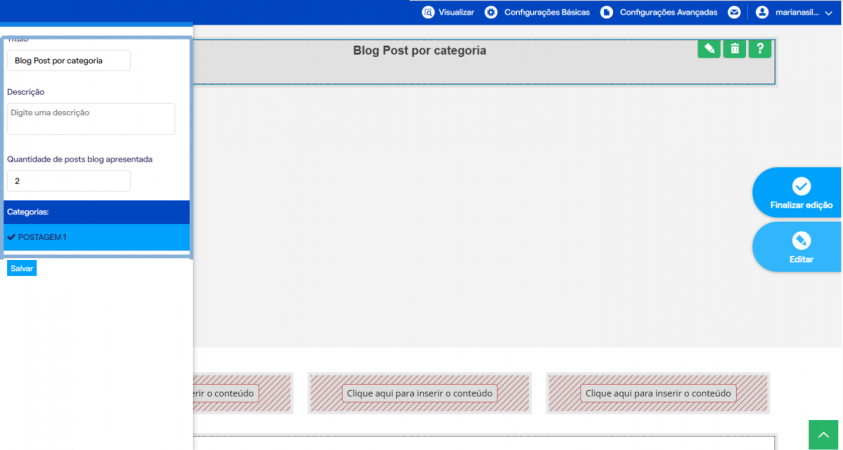Click the Categorias: header bar
This screenshot has height=450, width=843.
point(97,212)
